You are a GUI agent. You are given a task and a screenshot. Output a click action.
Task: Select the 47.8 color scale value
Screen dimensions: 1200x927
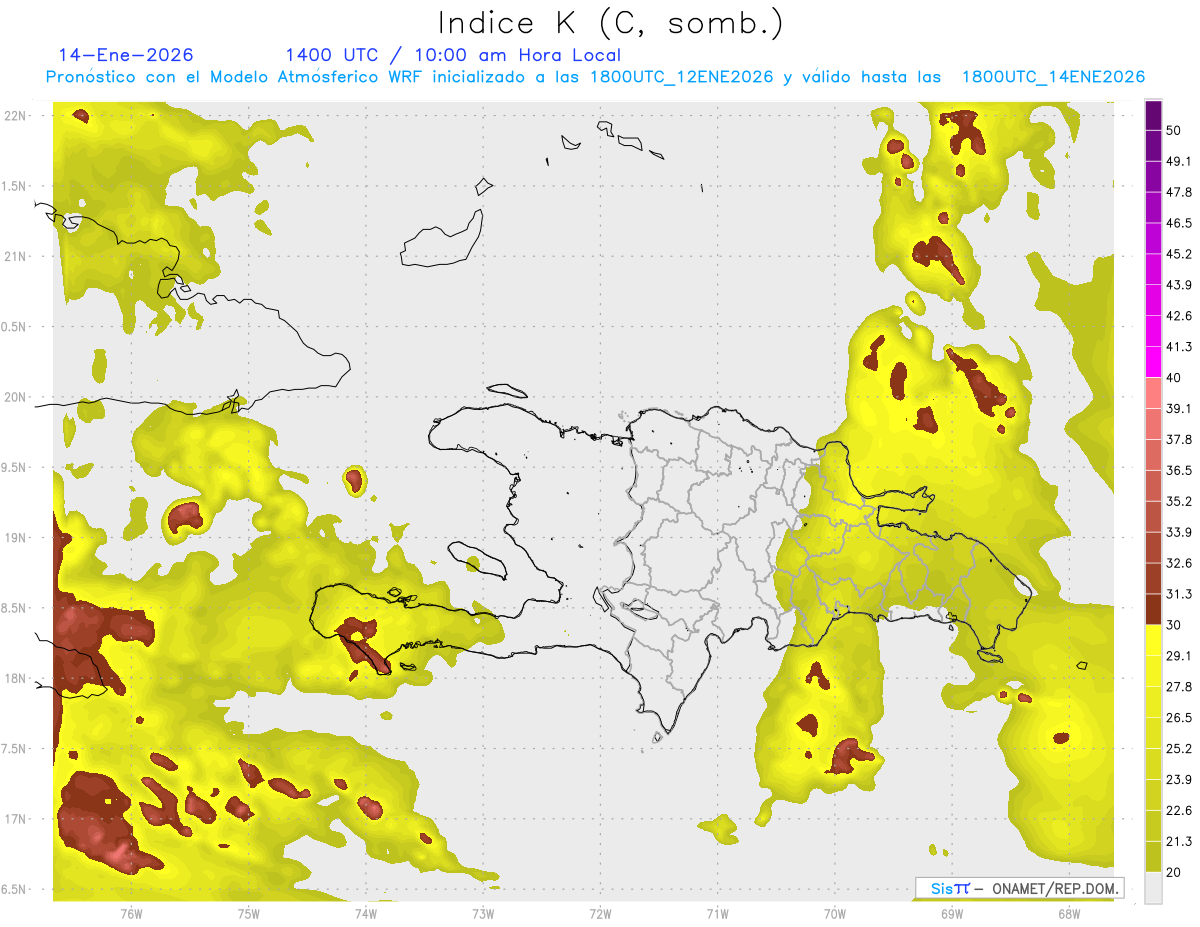[1179, 192]
